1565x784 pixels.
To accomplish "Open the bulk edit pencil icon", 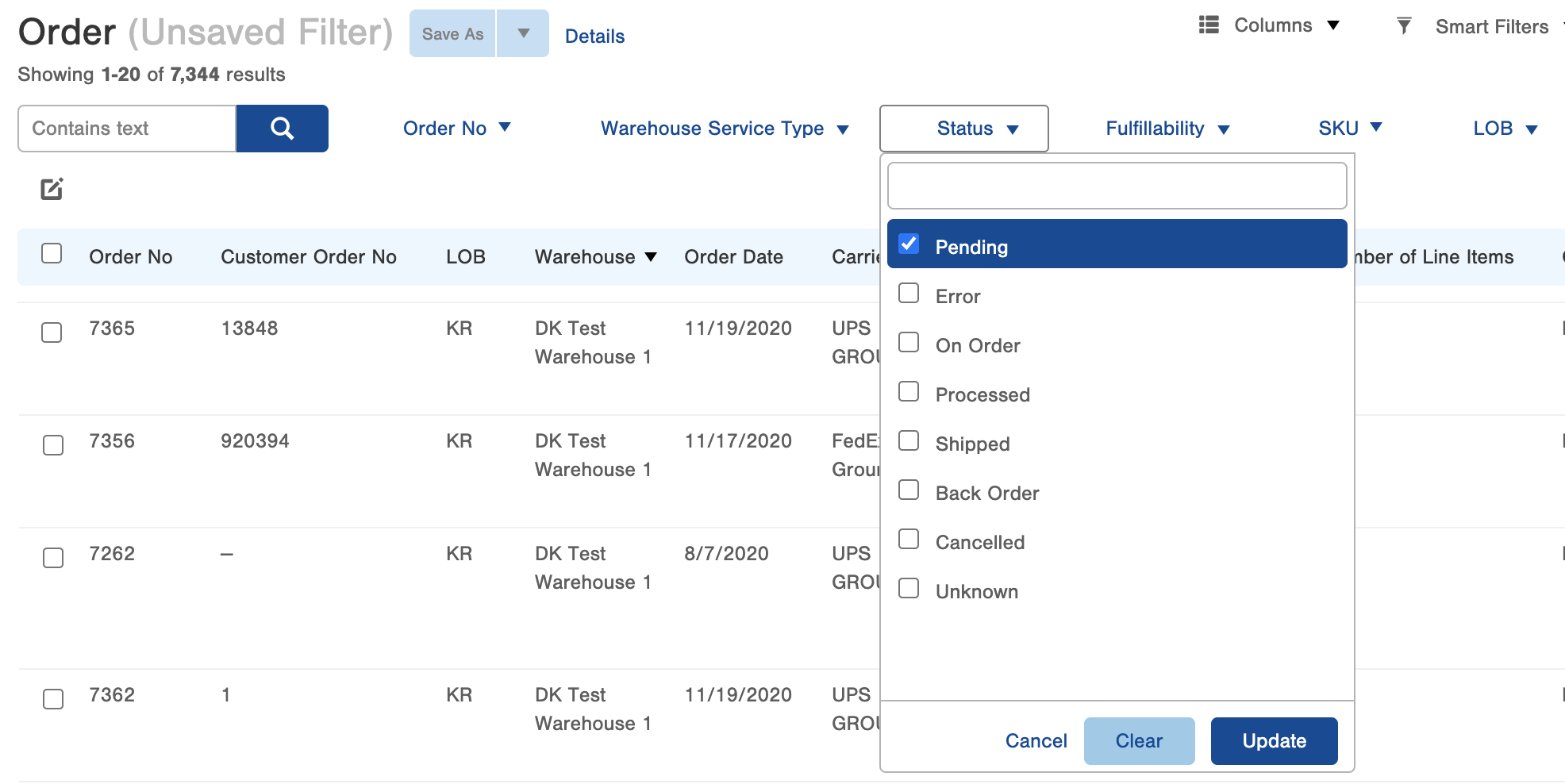I will coord(52,189).
